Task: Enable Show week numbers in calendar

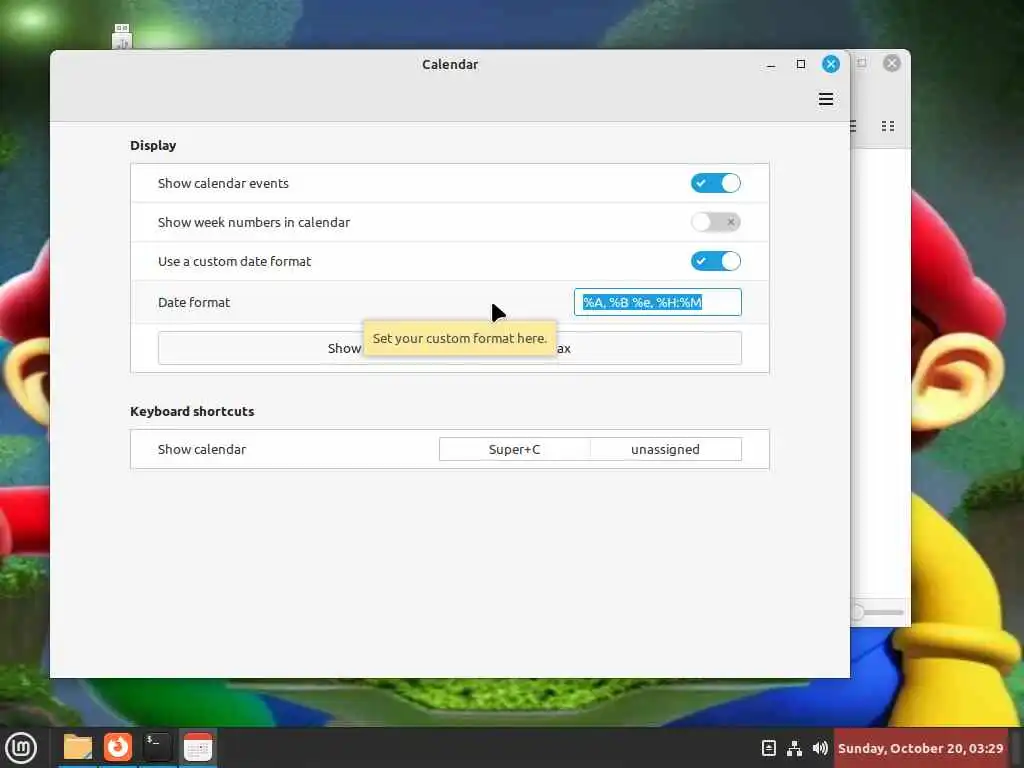Action: point(716,222)
